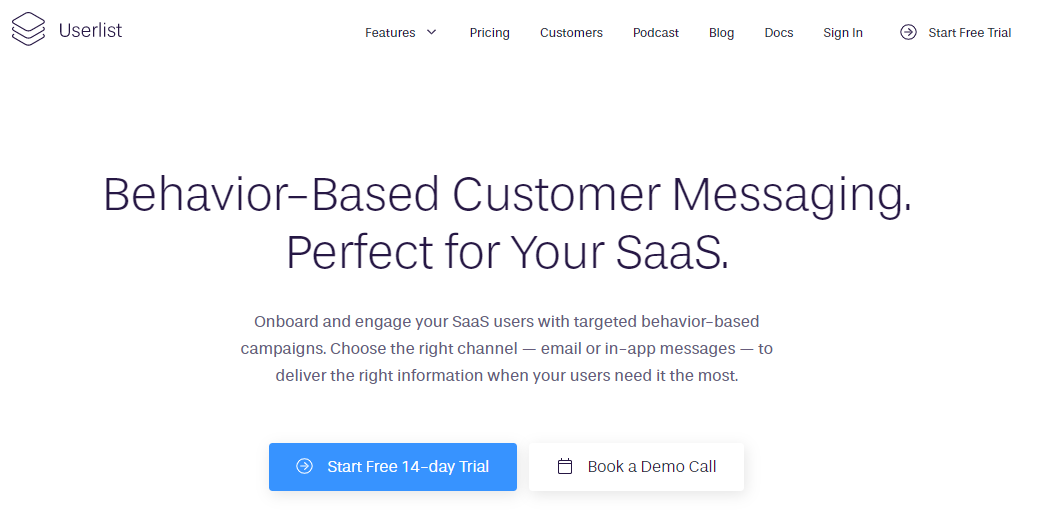1039x528 pixels.
Task: Click the Perfect for Your SaaS heading line
Action: (x=508, y=253)
